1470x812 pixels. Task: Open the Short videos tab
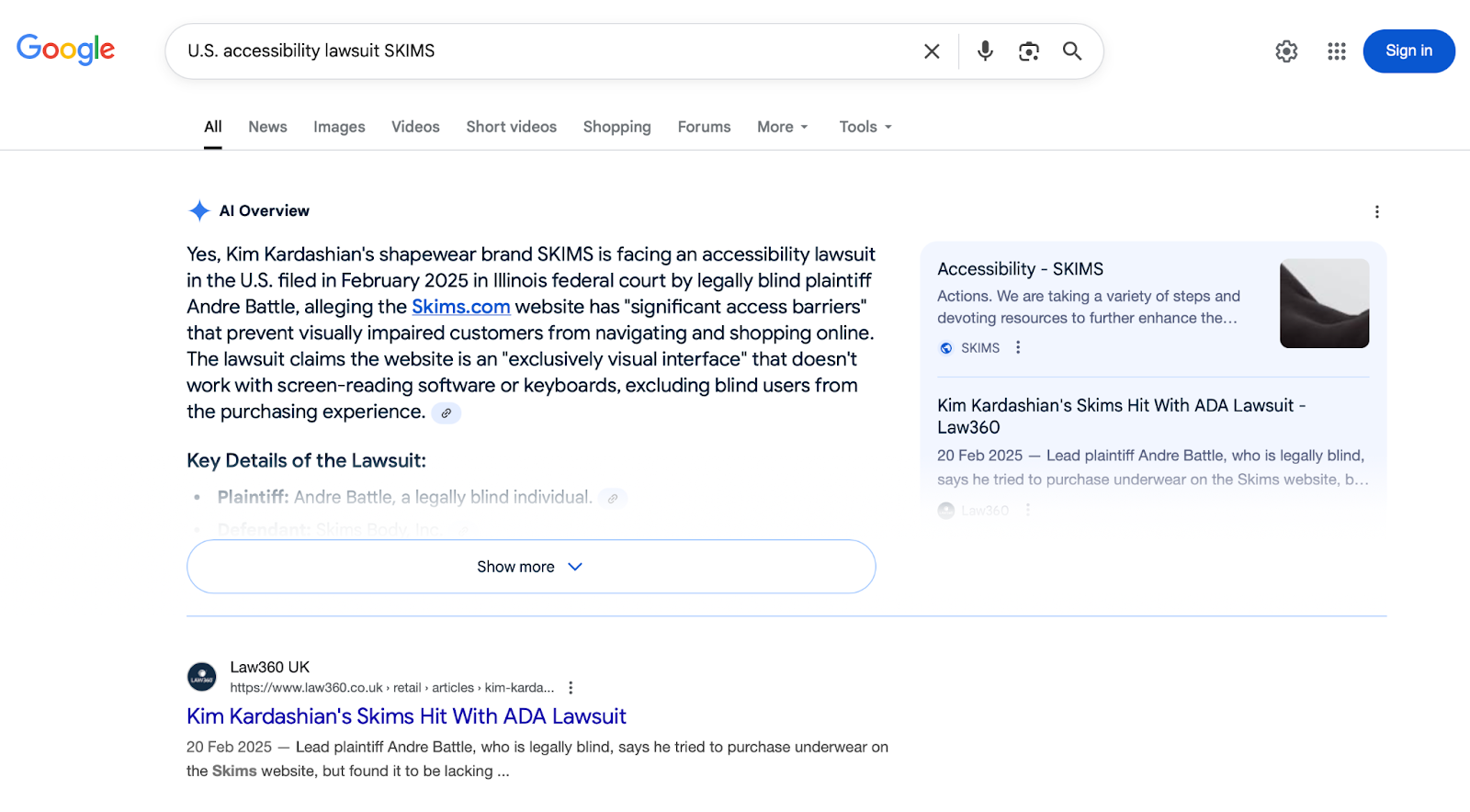pyautogui.click(x=511, y=127)
